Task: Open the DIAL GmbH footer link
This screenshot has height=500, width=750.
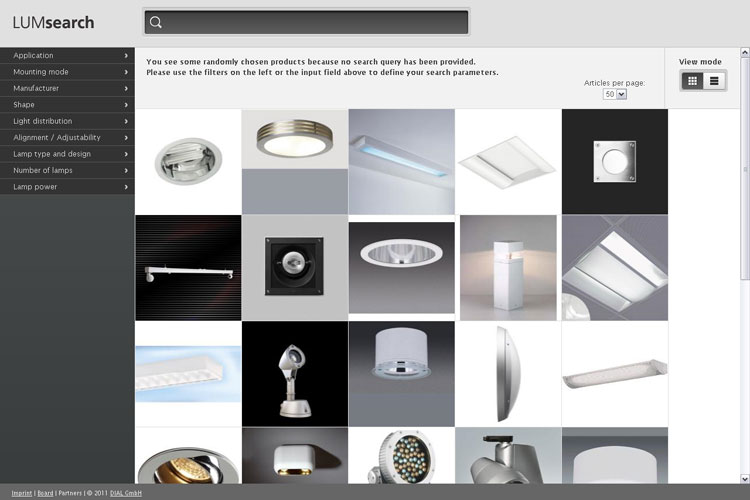Action: click(126, 493)
